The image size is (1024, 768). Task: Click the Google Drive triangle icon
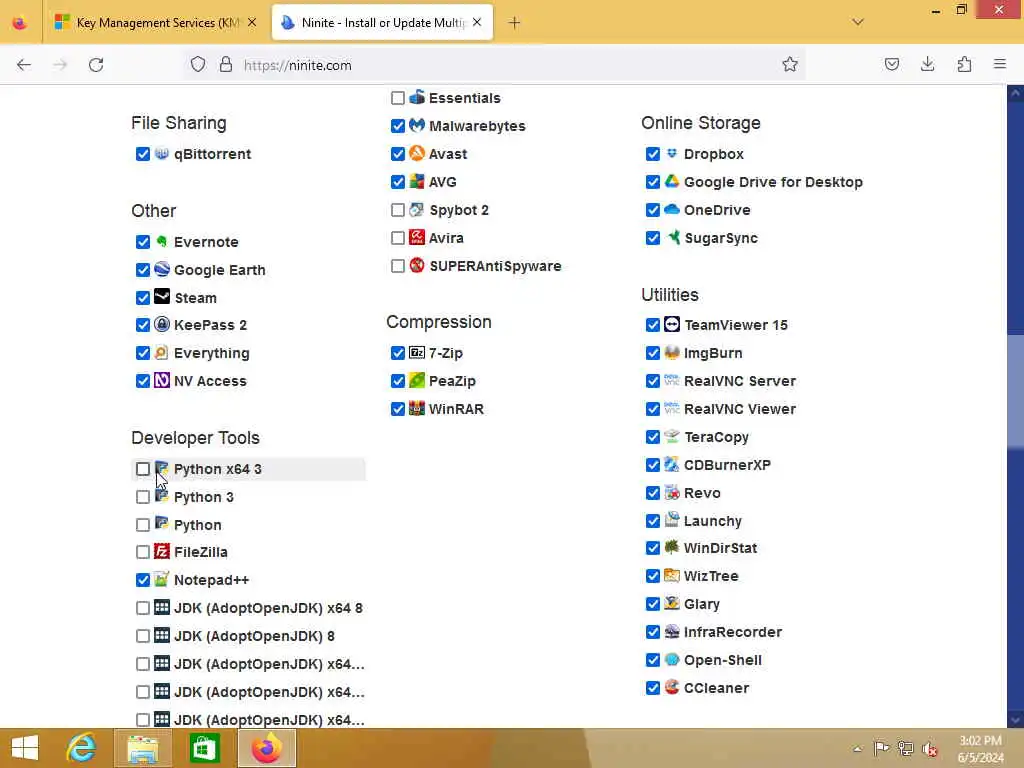[672, 182]
